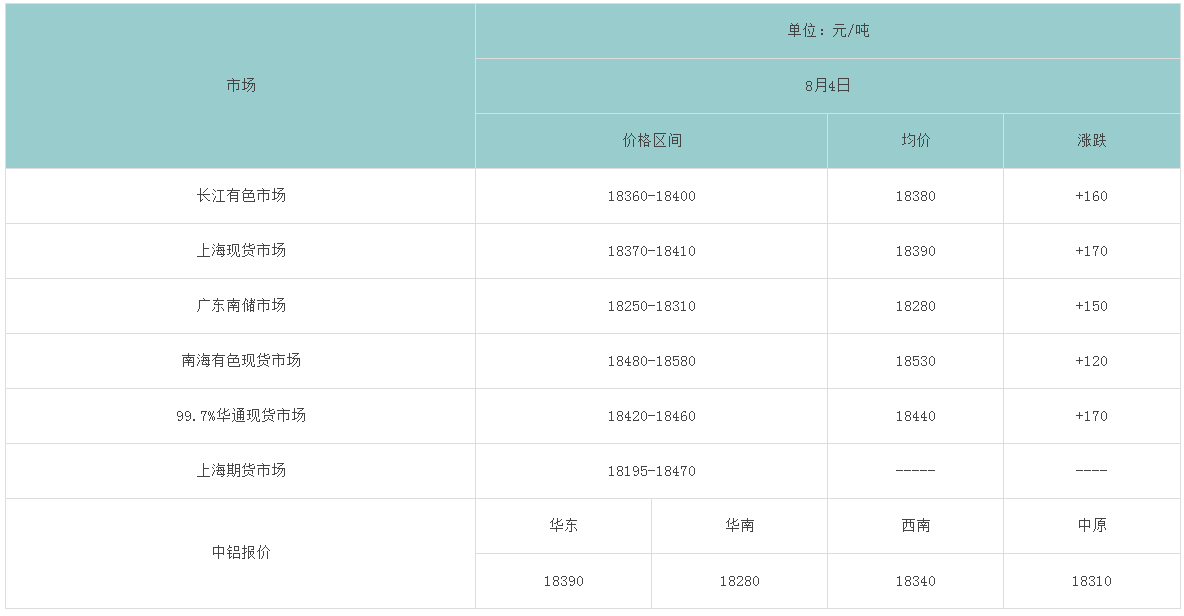Select the average price 18530

[915, 361]
